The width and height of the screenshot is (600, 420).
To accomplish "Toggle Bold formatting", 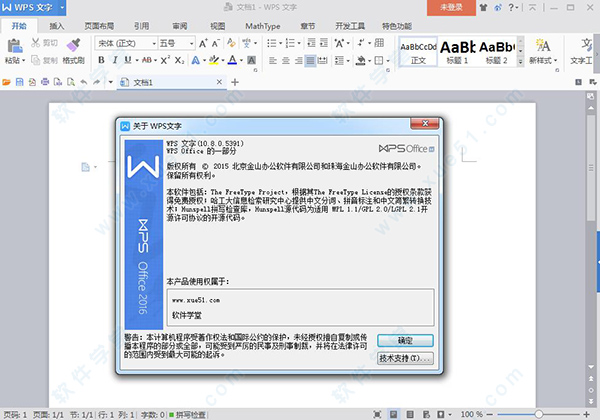I will point(101,60).
